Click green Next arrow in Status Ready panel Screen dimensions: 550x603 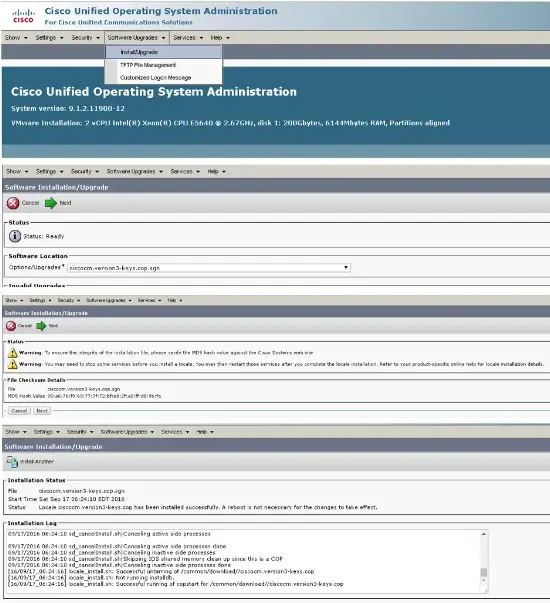point(50,203)
